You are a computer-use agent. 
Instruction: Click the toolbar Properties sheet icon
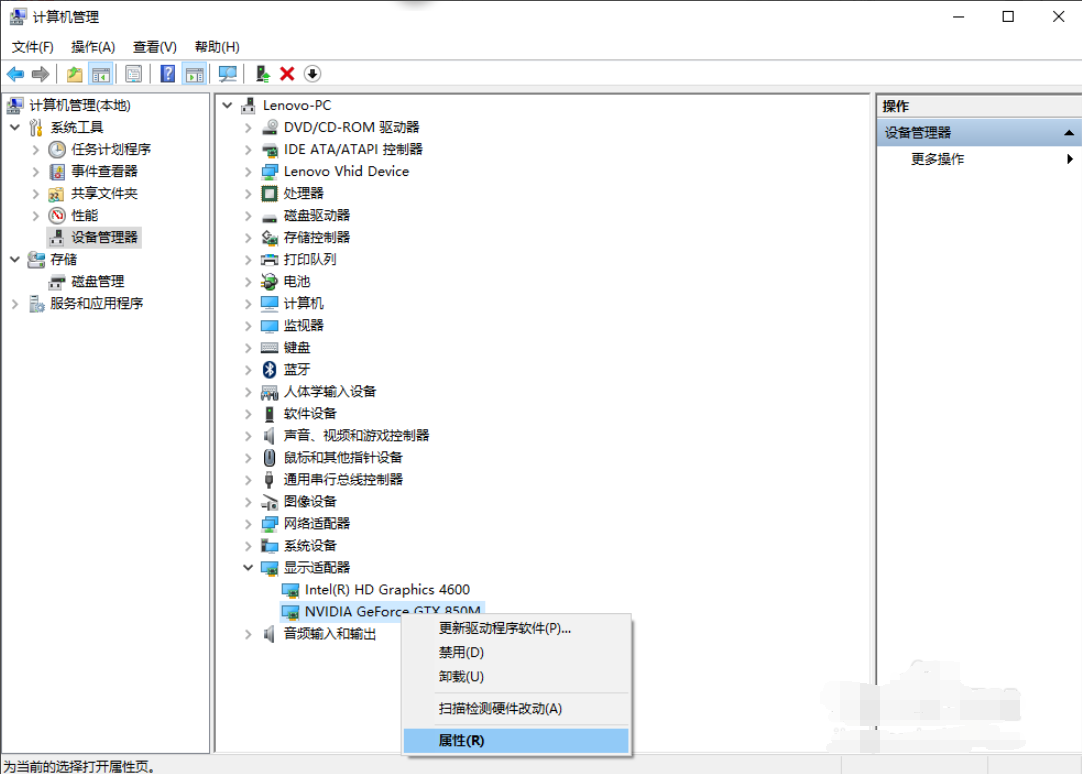(134, 74)
